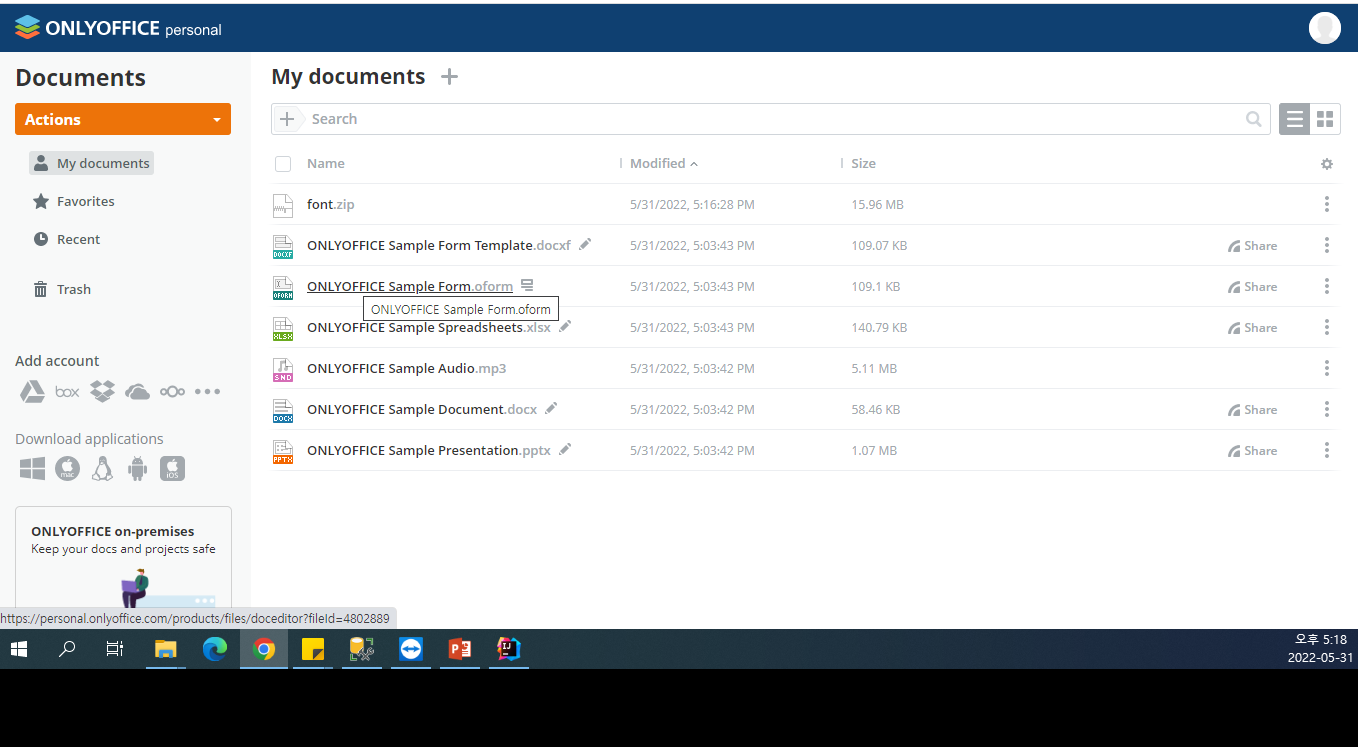Open File Explorer from the taskbar
This screenshot has height=747, width=1358.
[x=166, y=649]
